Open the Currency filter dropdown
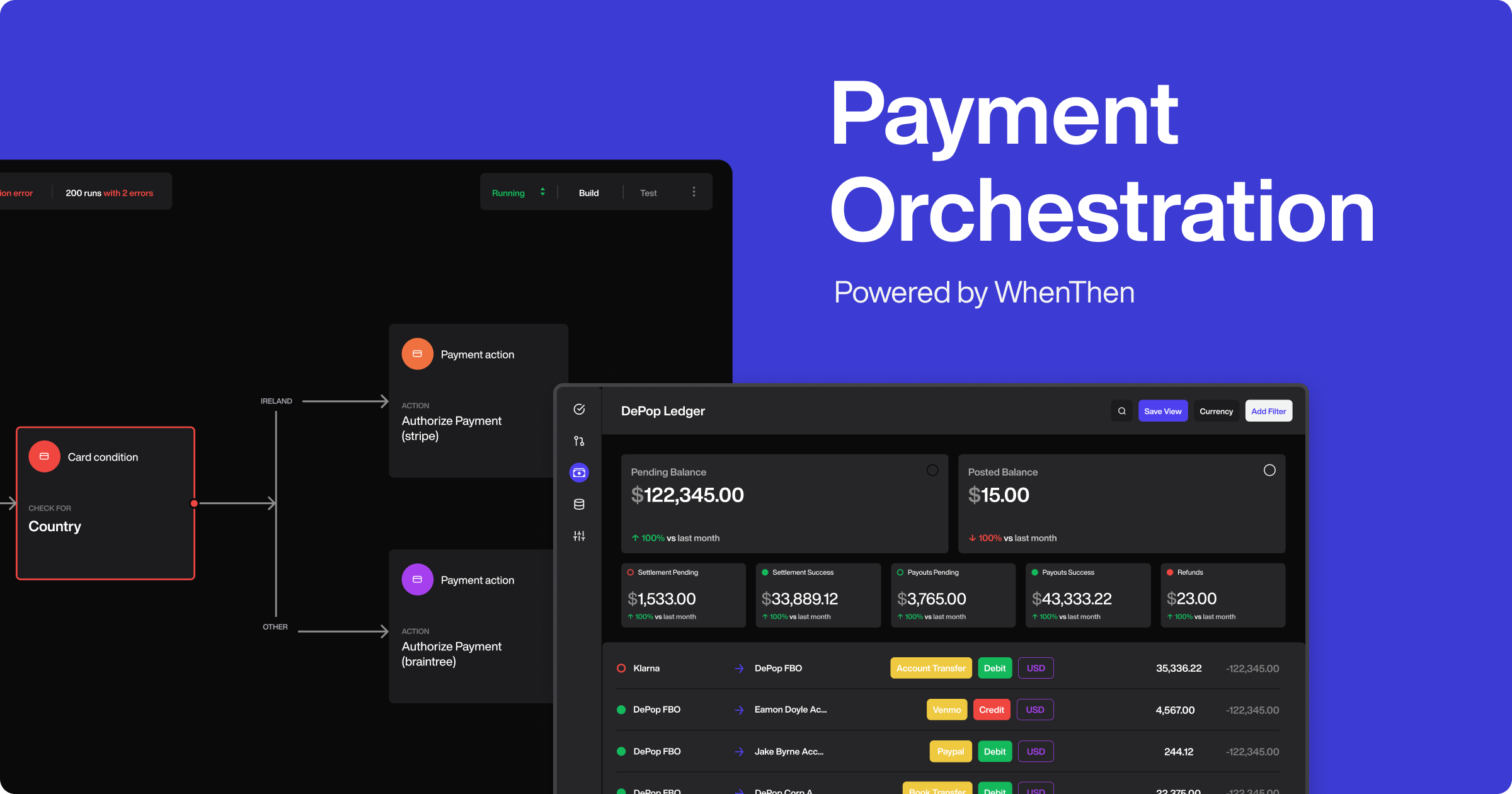The height and width of the screenshot is (794, 1512). point(1215,411)
